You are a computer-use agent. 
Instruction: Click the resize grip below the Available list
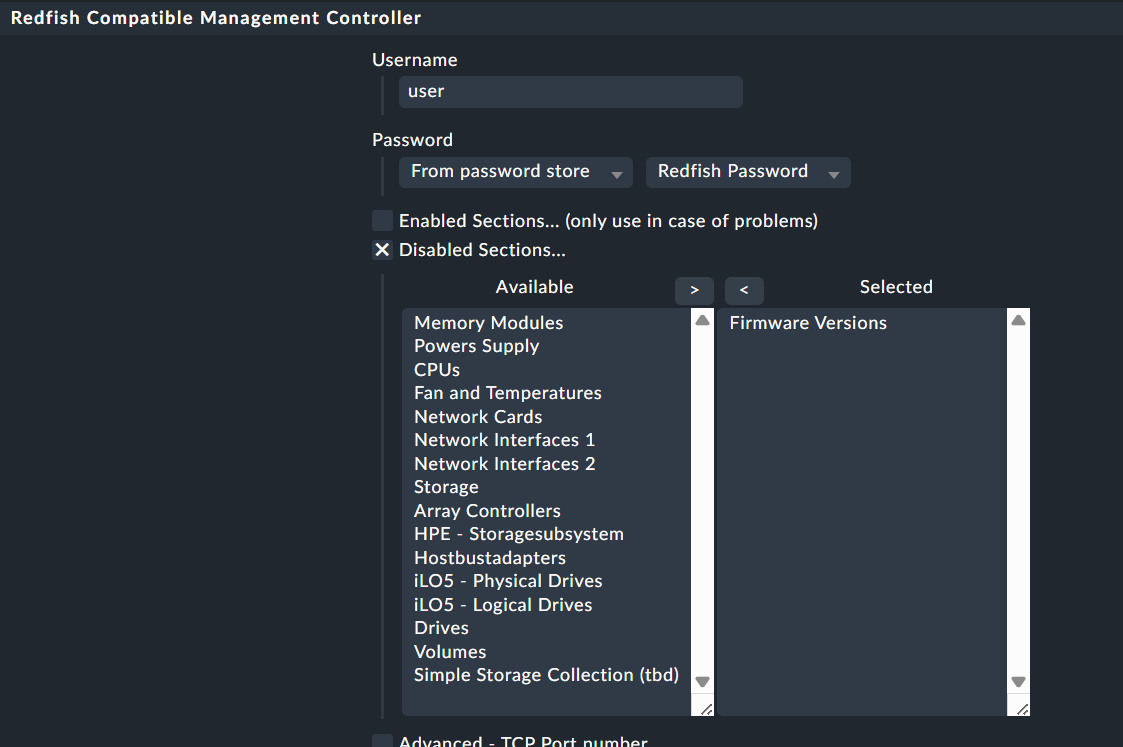tap(703, 708)
